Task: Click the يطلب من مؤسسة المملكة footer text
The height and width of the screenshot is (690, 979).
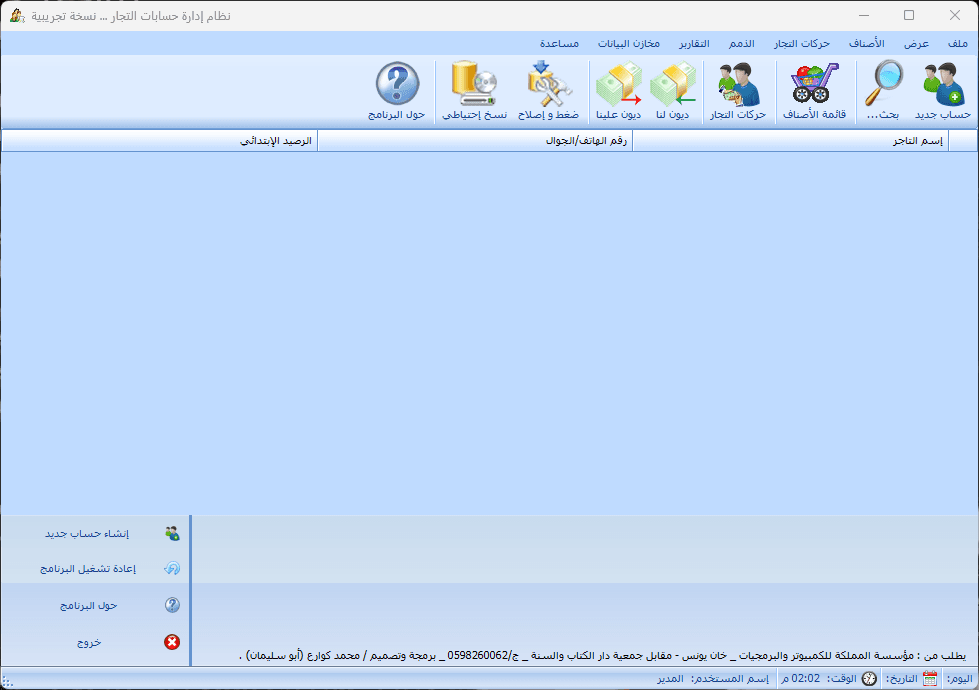Action: tap(603, 656)
